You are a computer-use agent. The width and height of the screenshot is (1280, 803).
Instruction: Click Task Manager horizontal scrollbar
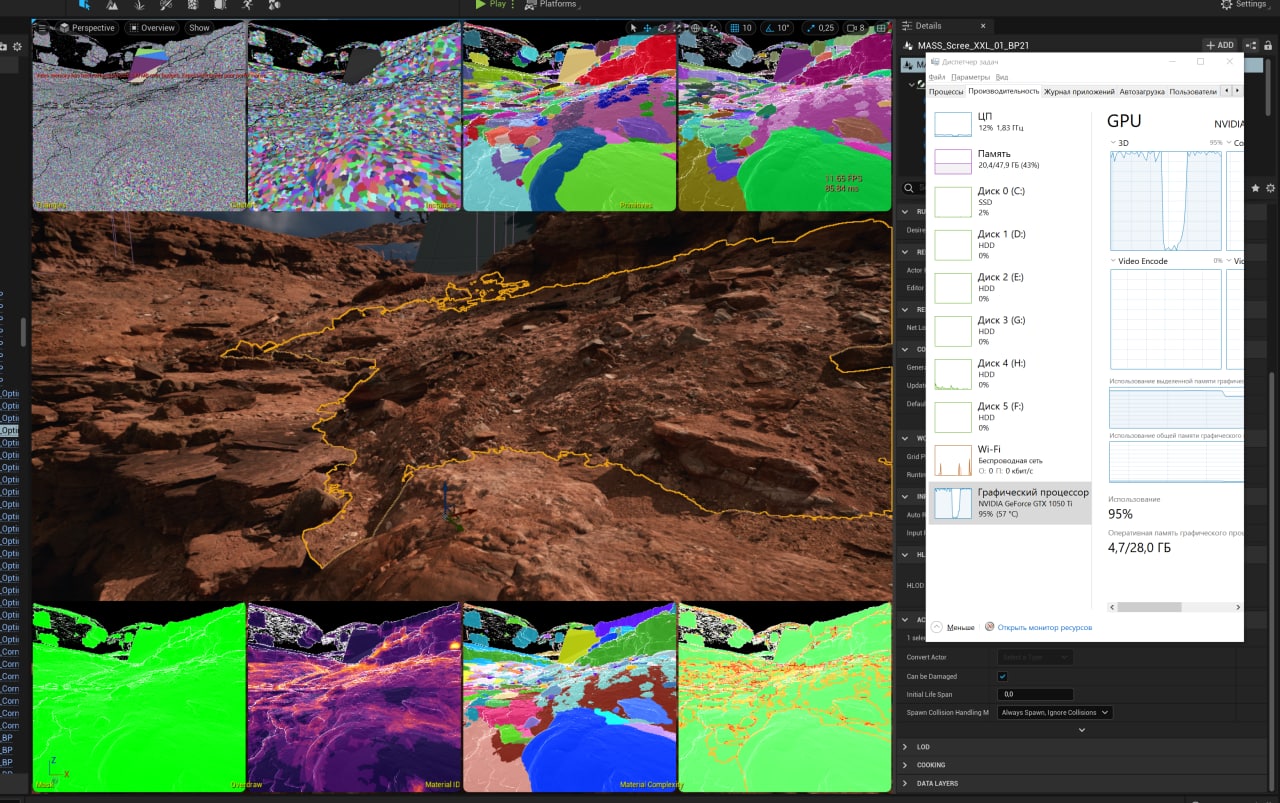(x=1149, y=607)
